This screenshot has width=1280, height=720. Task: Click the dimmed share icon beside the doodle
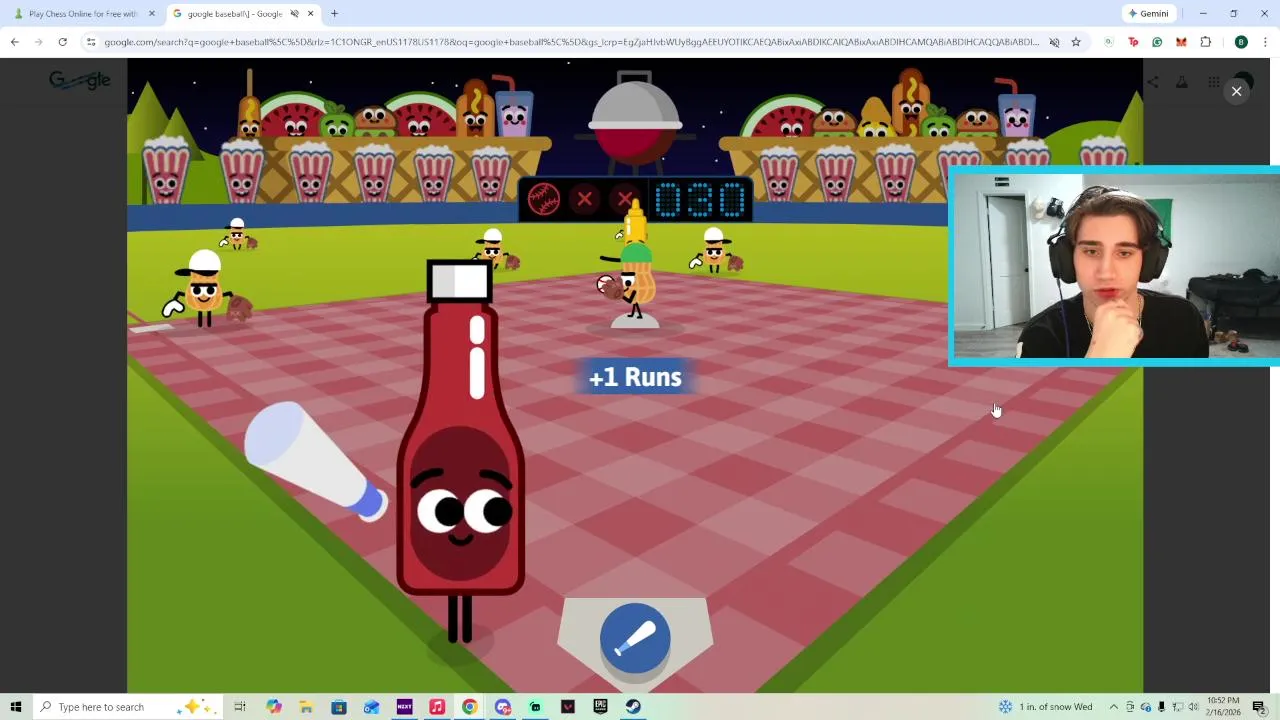(1153, 82)
